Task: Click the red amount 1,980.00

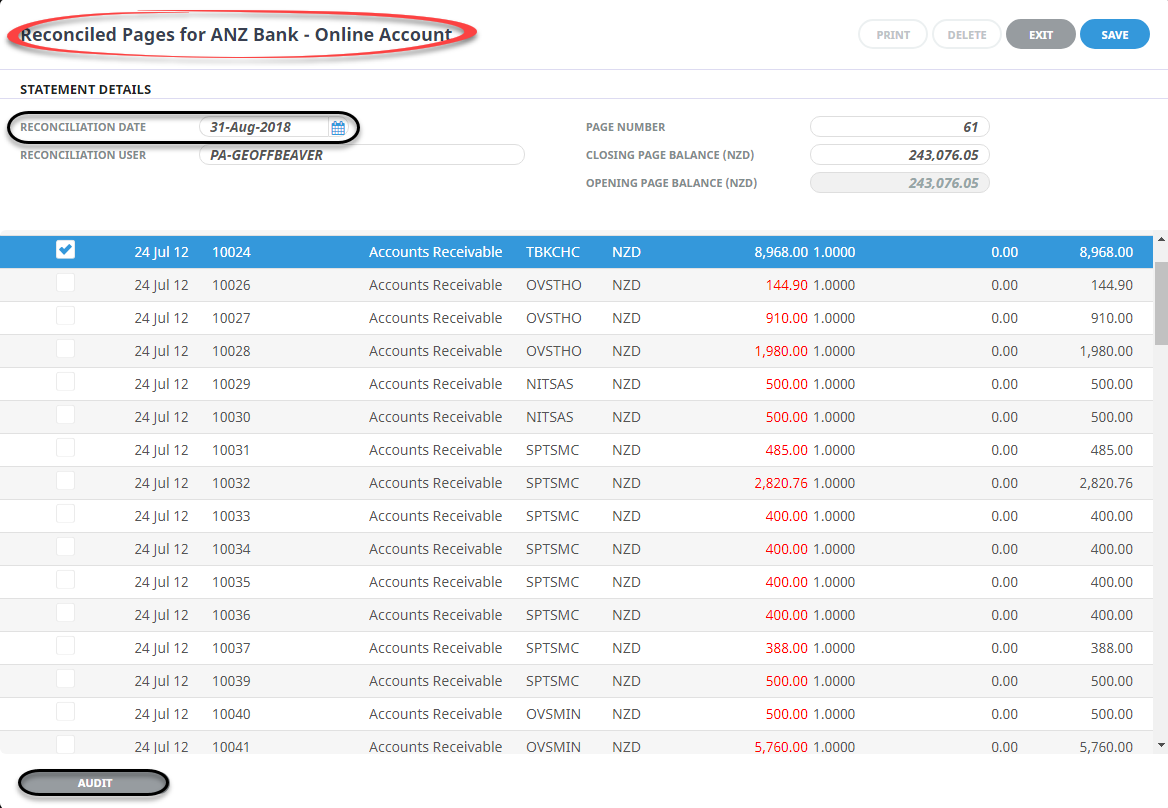Action: point(781,351)
